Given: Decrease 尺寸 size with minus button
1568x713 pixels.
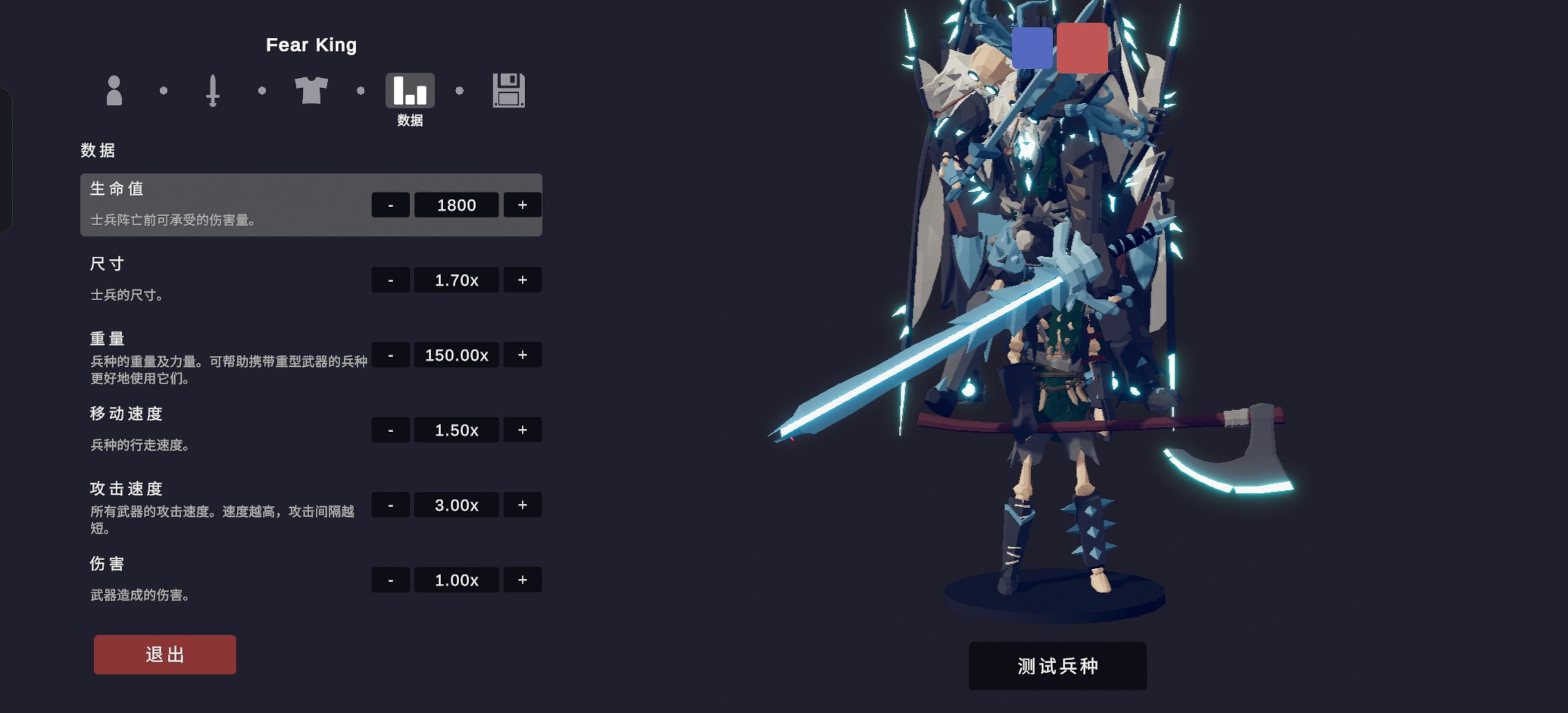Looking at the screenshot, I should [390, 280].
